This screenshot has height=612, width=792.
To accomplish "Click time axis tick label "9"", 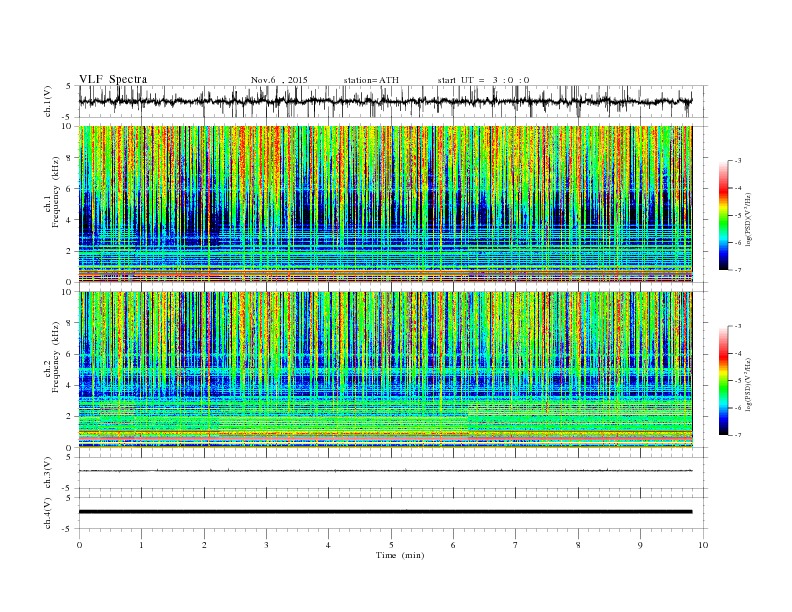I will [640, 545].
